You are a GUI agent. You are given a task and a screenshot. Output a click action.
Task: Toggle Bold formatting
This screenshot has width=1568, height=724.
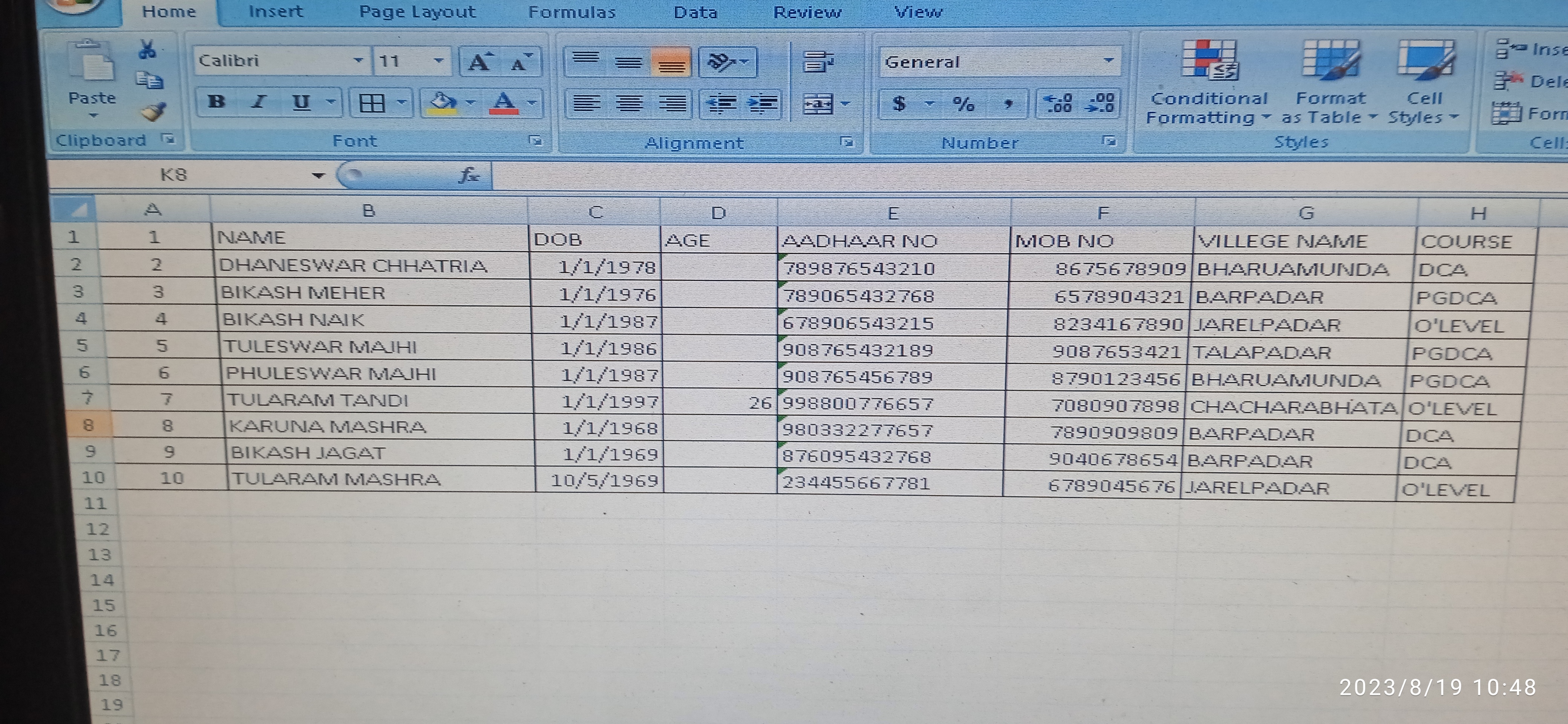[216, 102]
